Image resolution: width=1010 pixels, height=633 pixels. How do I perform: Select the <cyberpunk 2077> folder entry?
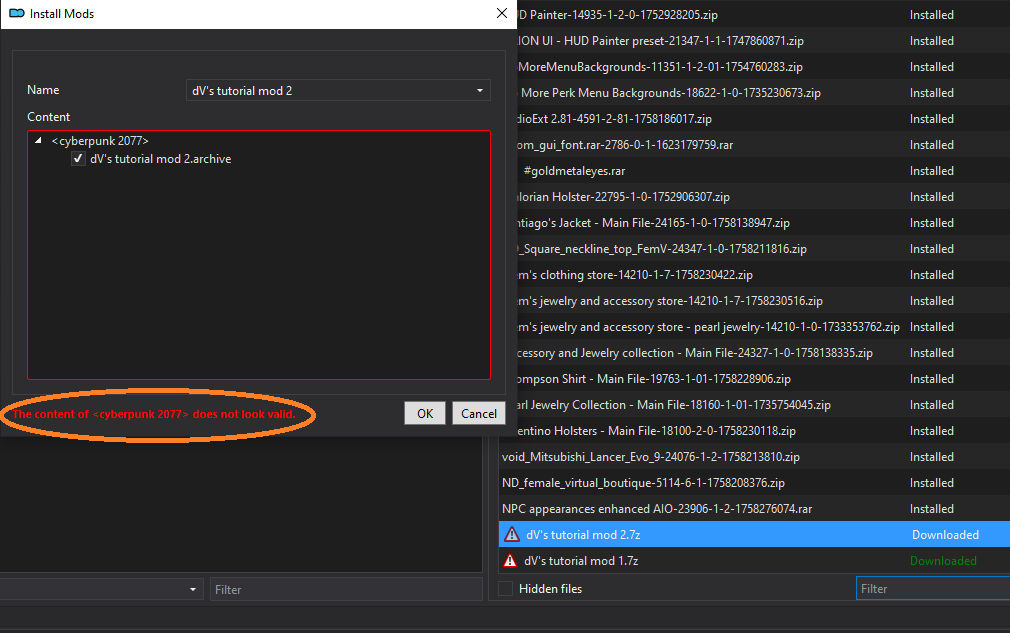click(100, 141)
